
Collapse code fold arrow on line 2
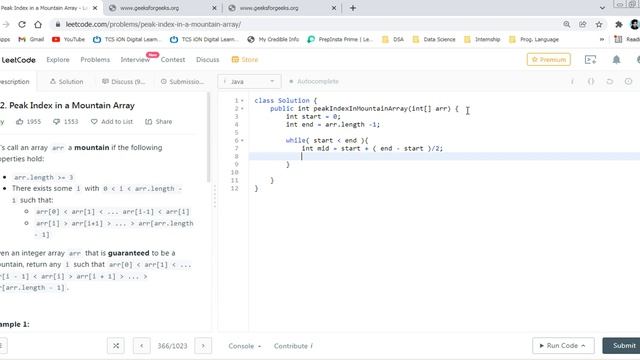[242, 109]
